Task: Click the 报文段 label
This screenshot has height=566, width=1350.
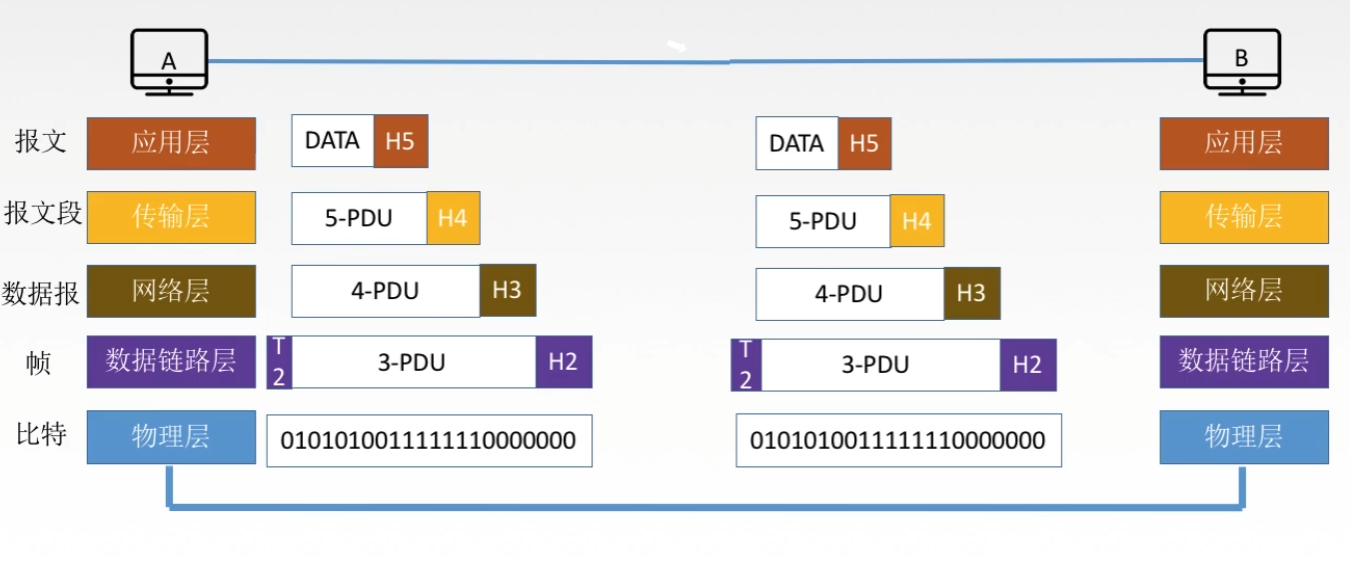Action: [43, 213]
